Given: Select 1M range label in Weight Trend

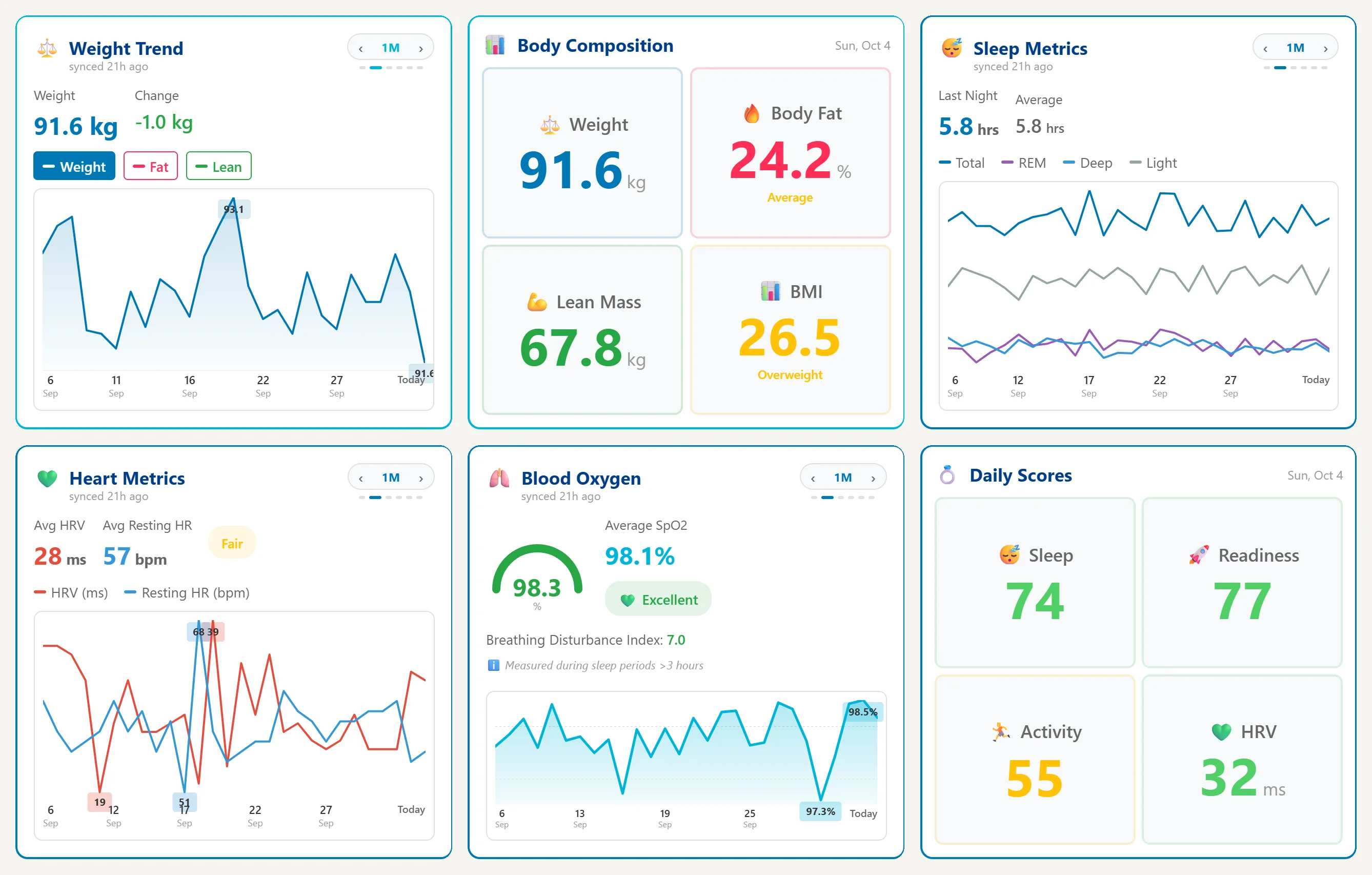Looking at the screenshot, I should click(391, 48).
